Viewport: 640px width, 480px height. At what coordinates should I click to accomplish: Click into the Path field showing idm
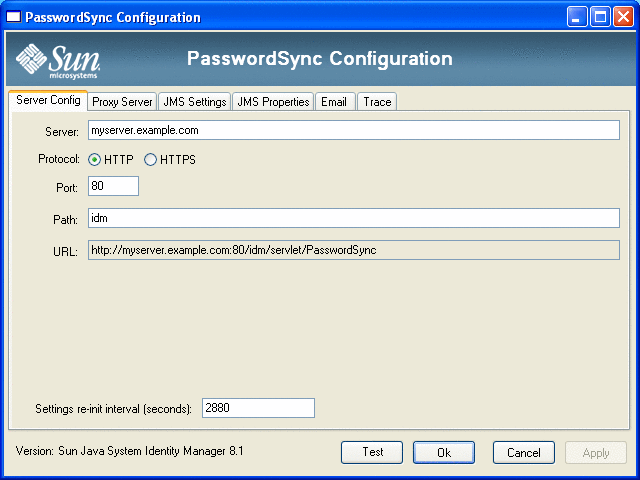354,218
